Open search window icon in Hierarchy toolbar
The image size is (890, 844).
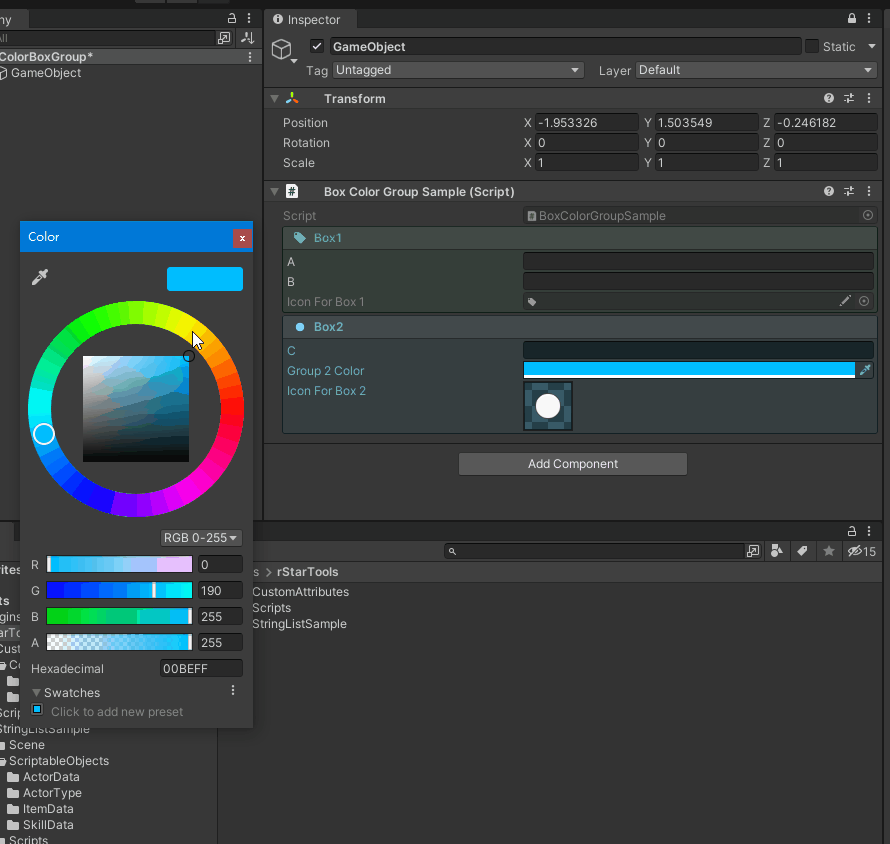point(224,38)
